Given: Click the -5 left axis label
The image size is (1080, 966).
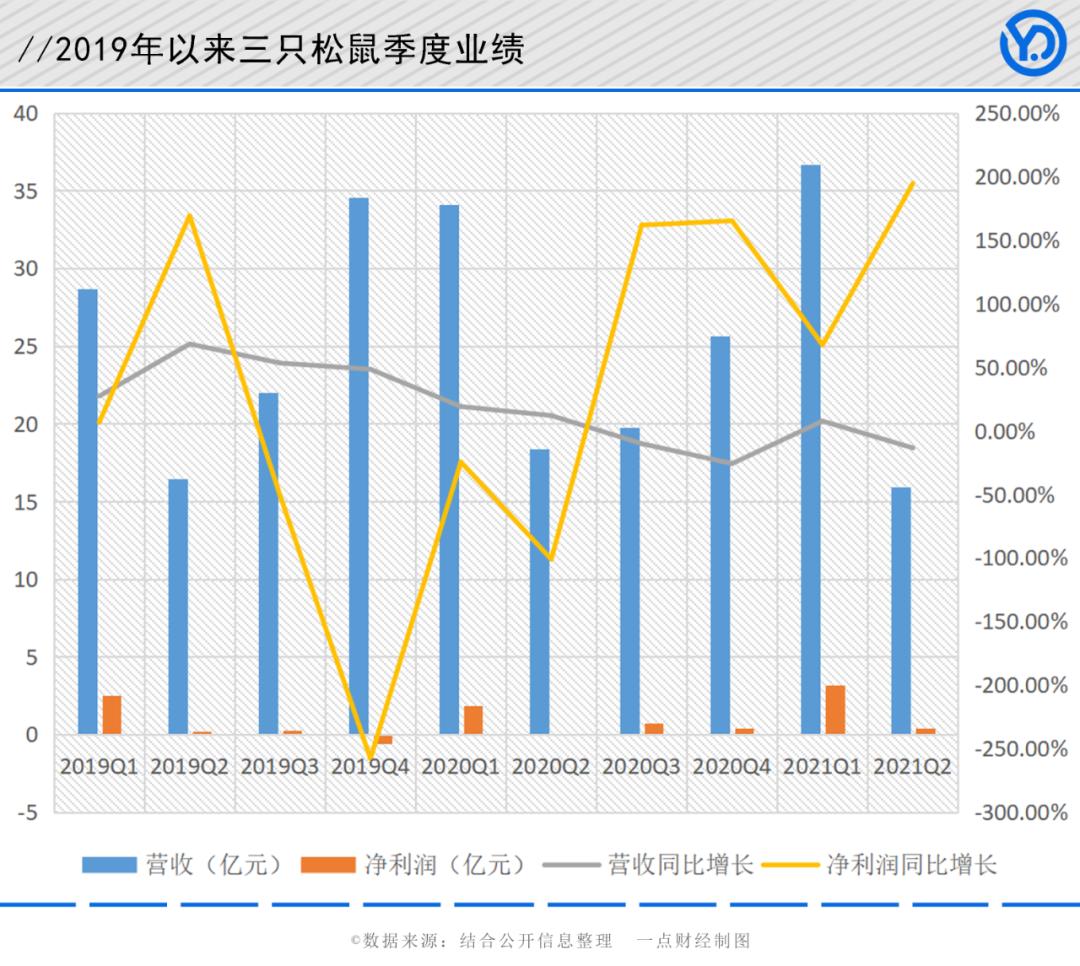Looking at the screenshot, I should tap(28, 812).
